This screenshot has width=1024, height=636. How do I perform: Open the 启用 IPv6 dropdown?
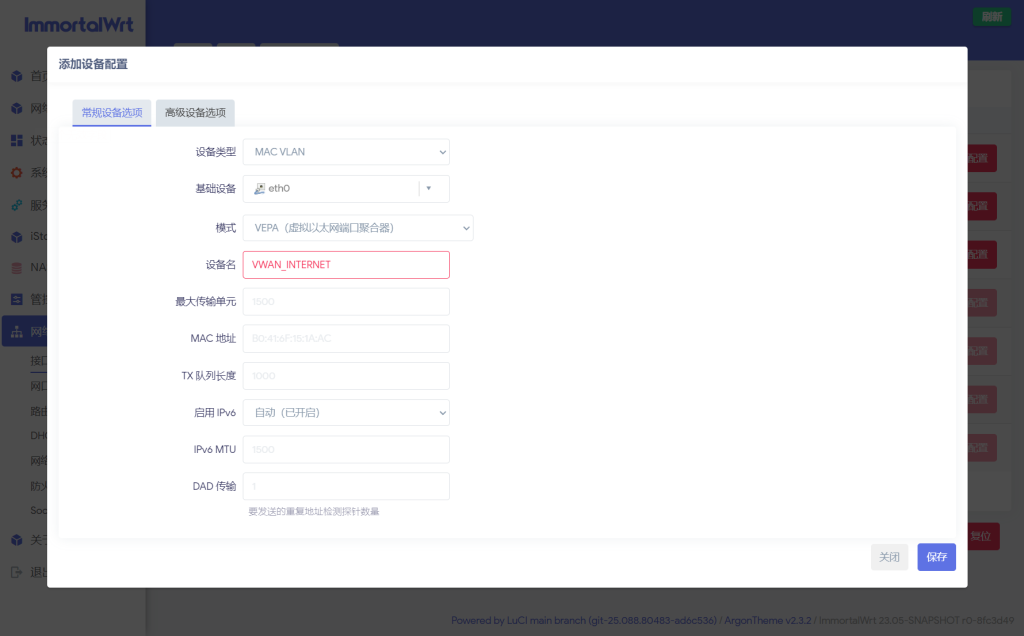(346, 412)
